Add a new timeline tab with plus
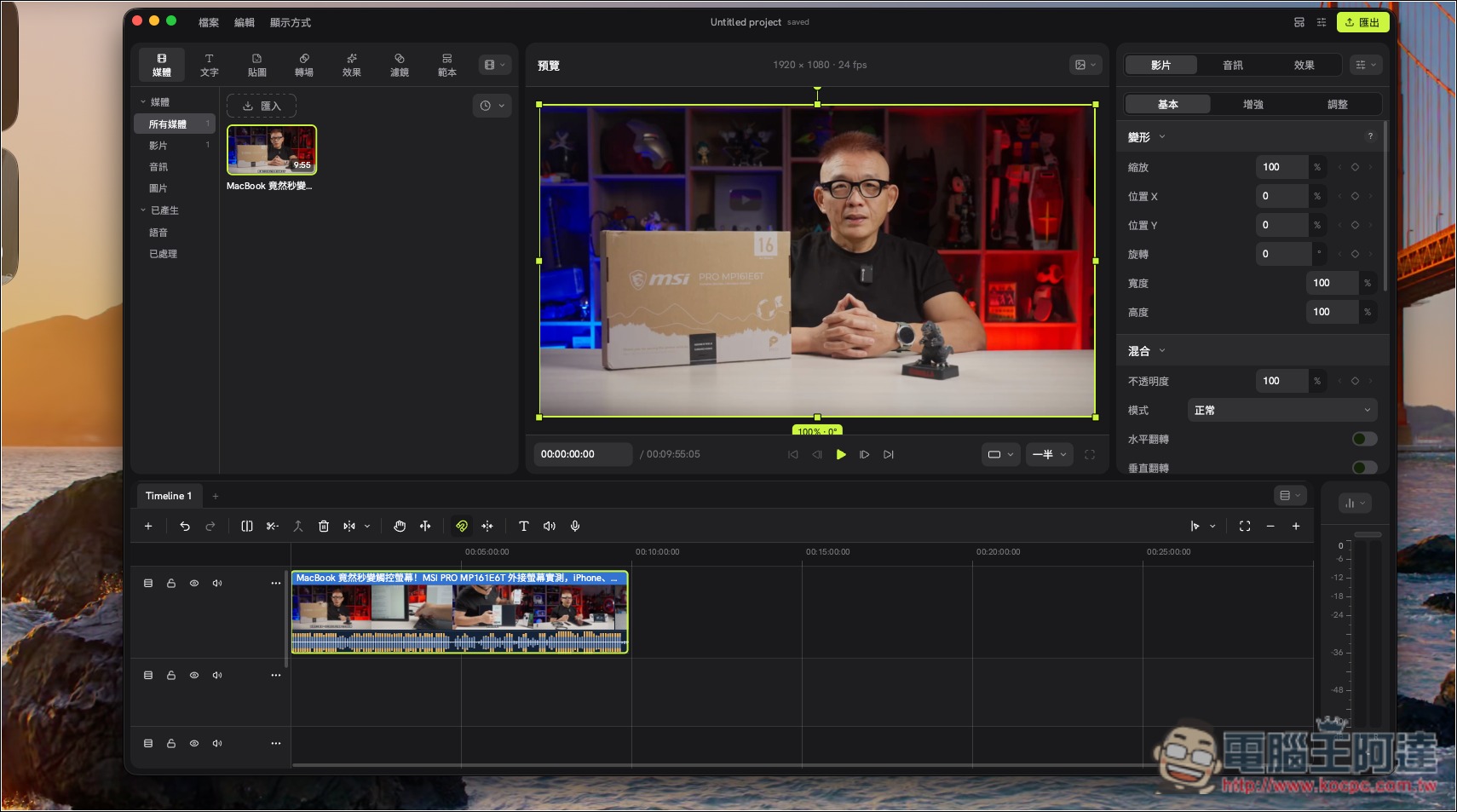 pyautogui.click(x=216, y=497)
